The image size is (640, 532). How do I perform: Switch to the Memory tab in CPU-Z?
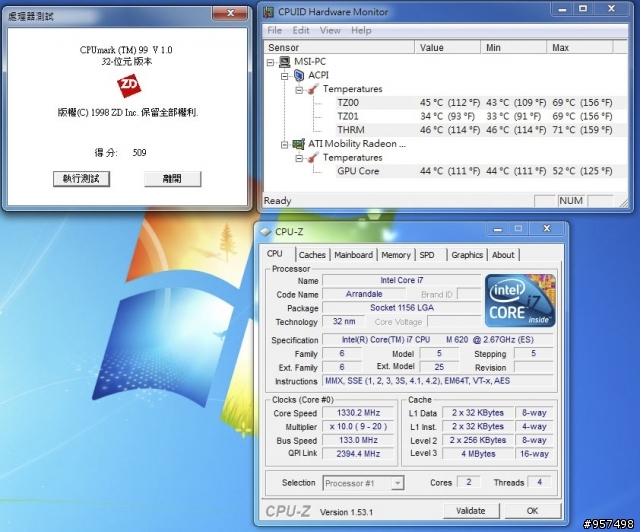(396, 255)
